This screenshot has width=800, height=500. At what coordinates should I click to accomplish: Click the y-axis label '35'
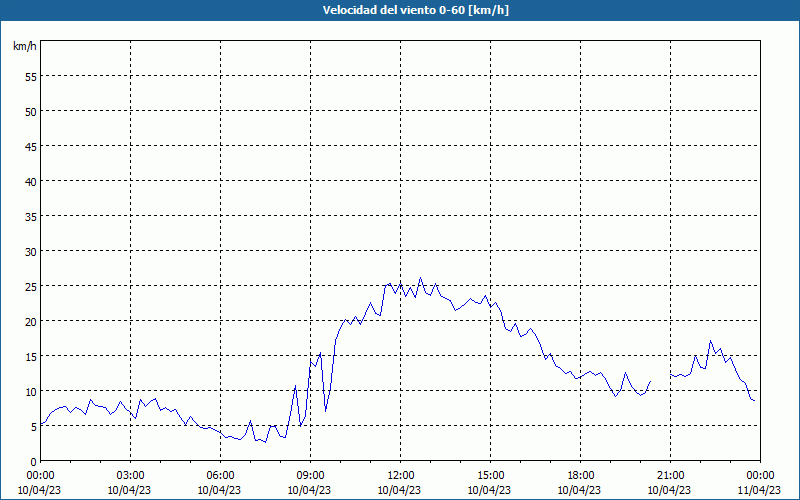click(31, 216)
